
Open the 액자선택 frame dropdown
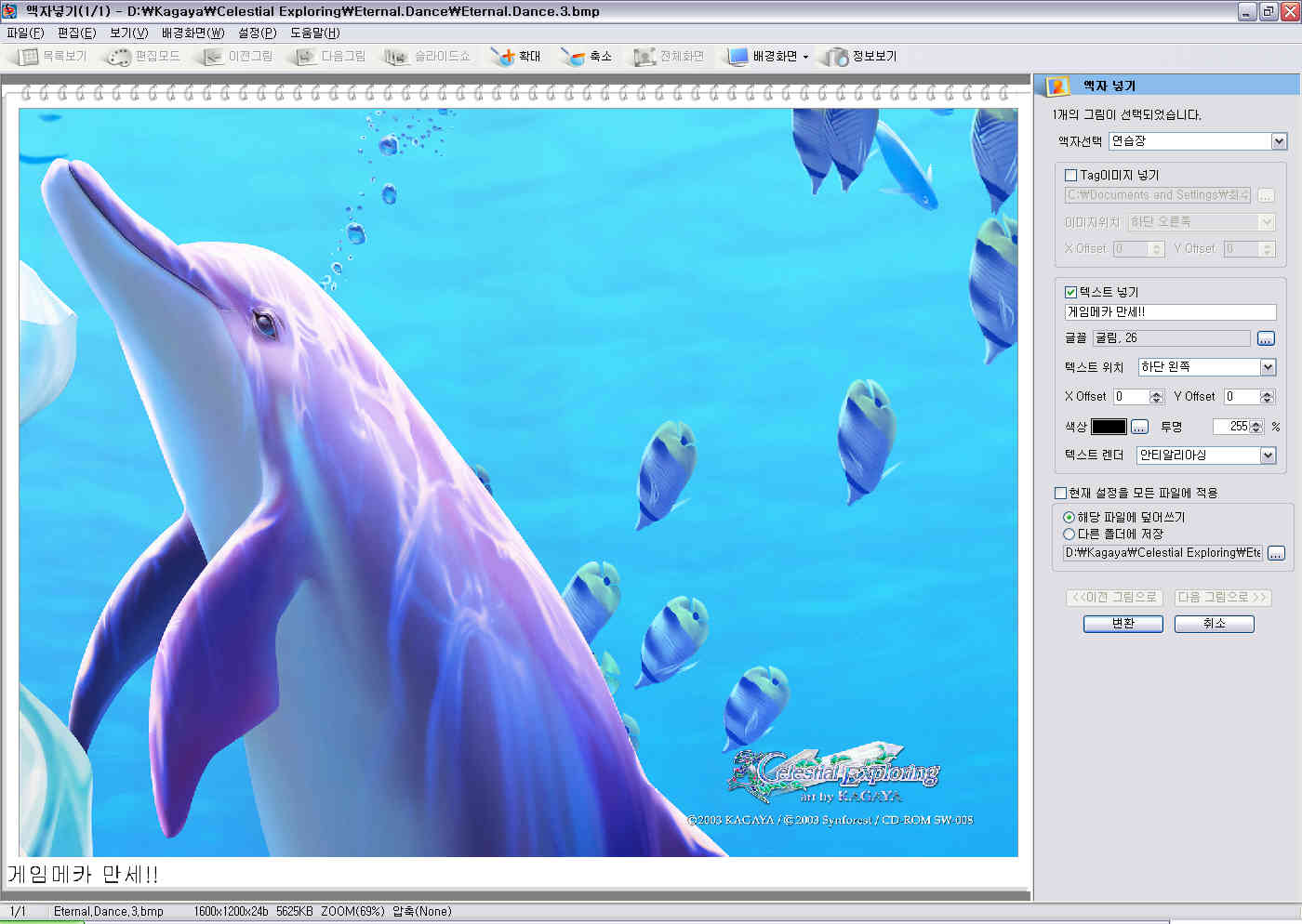click(x=1279, y=141)
